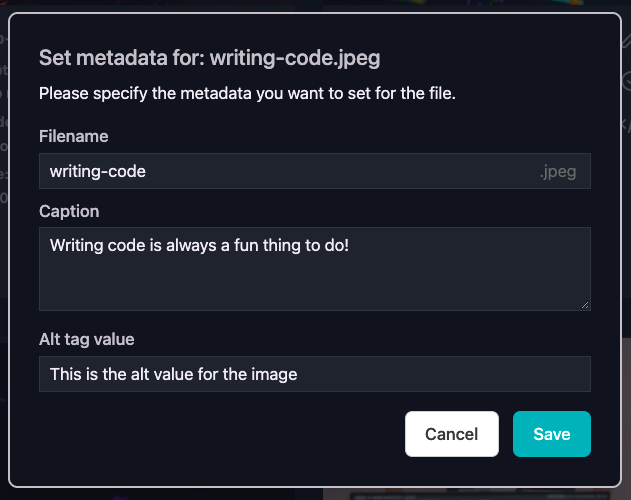Click the circled checkmark icon at right edge
This screenshot has height=500, width=631.
(627, 81)
